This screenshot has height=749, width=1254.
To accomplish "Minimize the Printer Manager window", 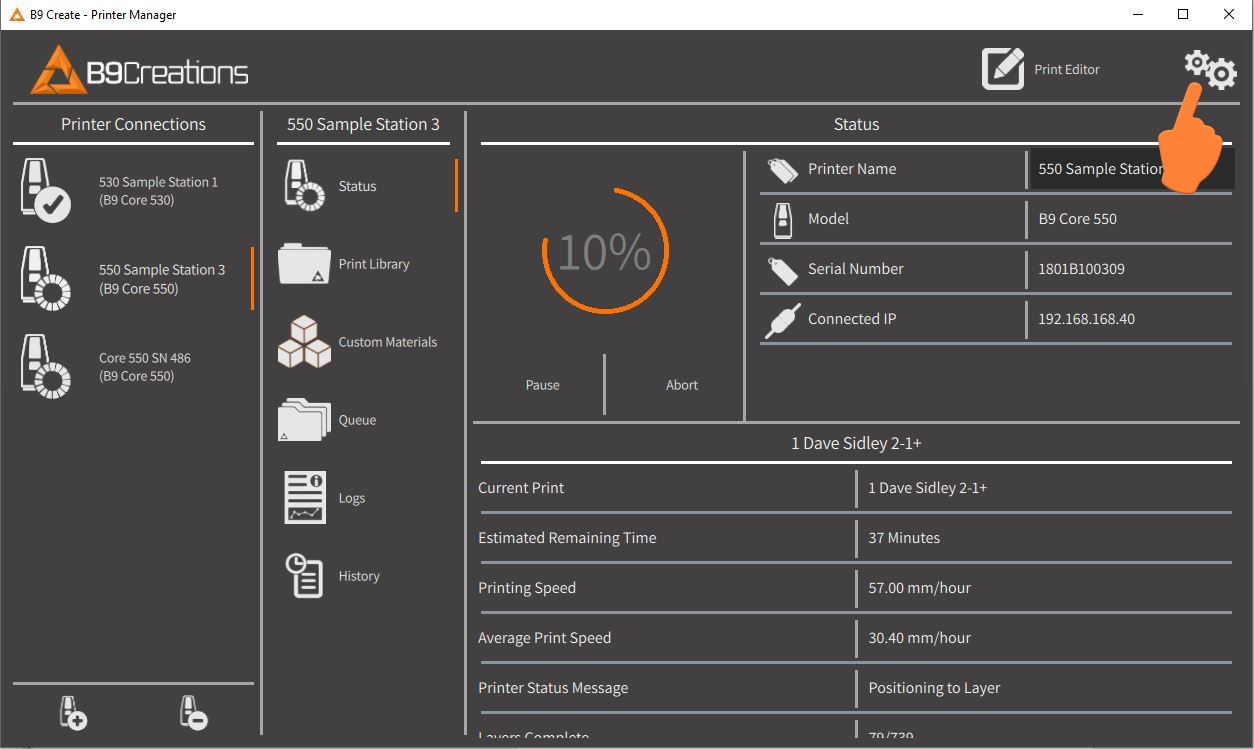I will click(x=1137, y=15).
